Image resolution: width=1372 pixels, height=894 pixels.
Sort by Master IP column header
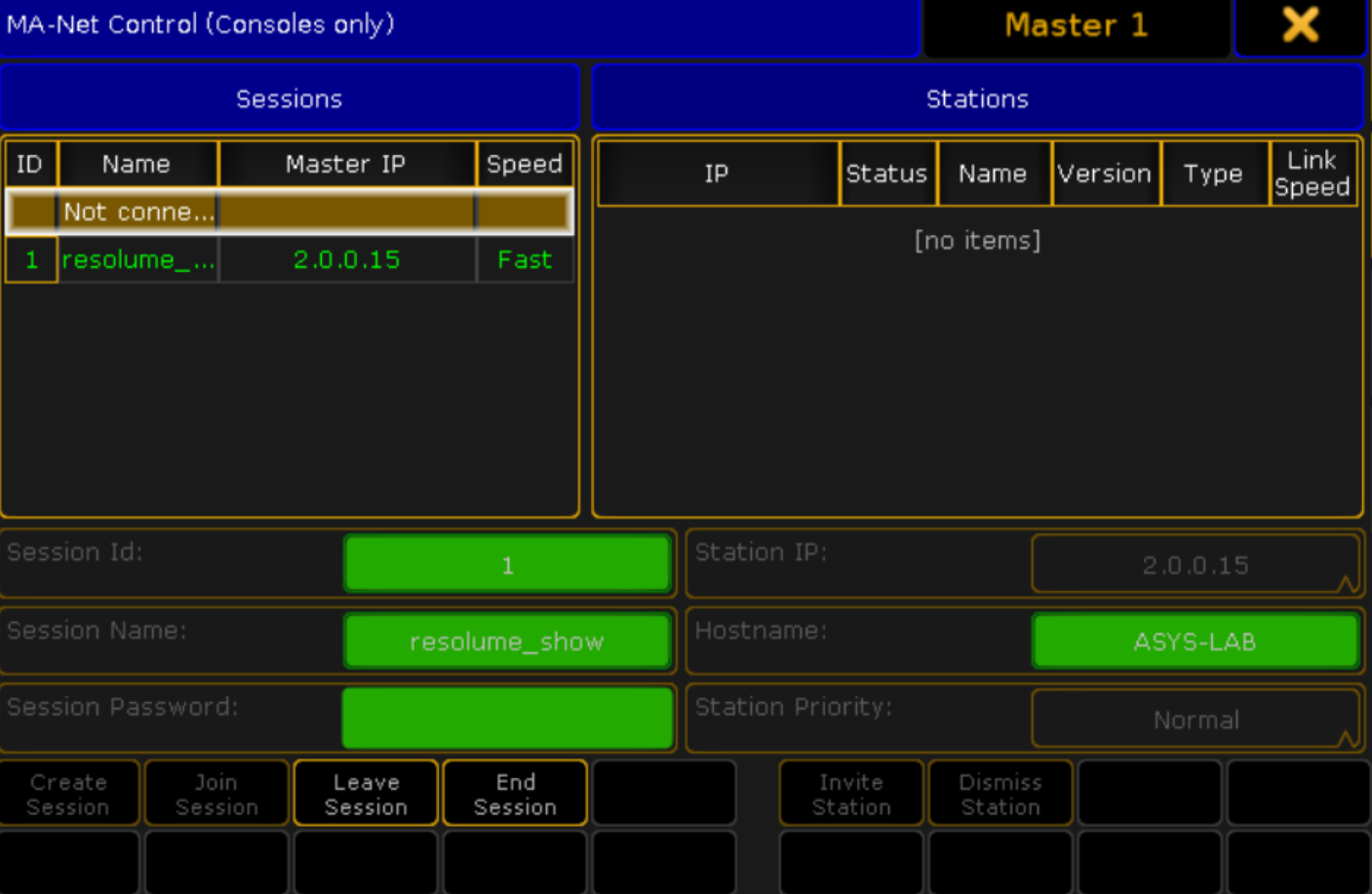point(346,164)
